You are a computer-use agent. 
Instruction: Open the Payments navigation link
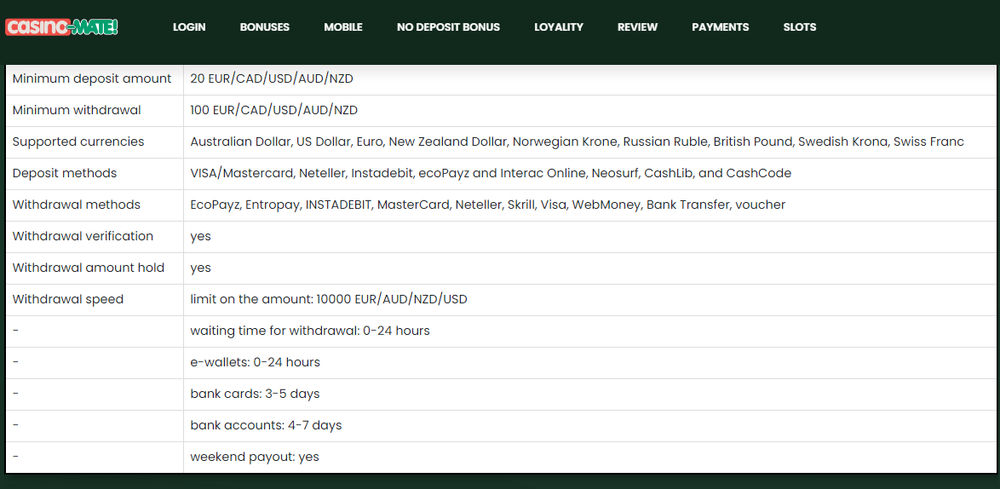720,27
